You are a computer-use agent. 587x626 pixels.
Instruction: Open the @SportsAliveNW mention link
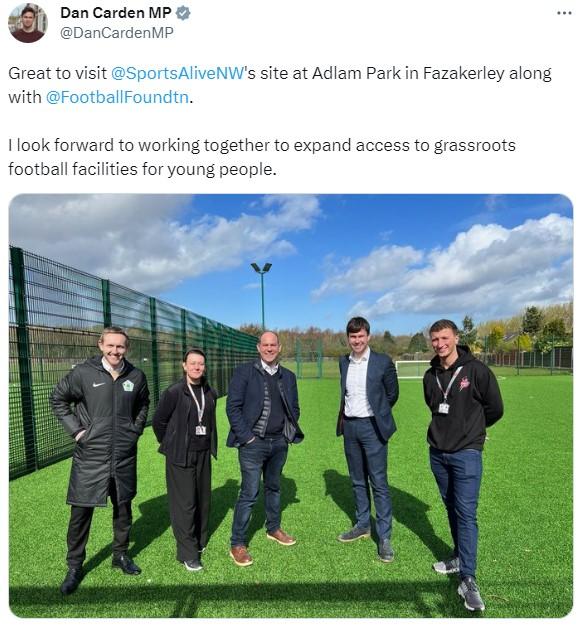click(x=177, y=73)
